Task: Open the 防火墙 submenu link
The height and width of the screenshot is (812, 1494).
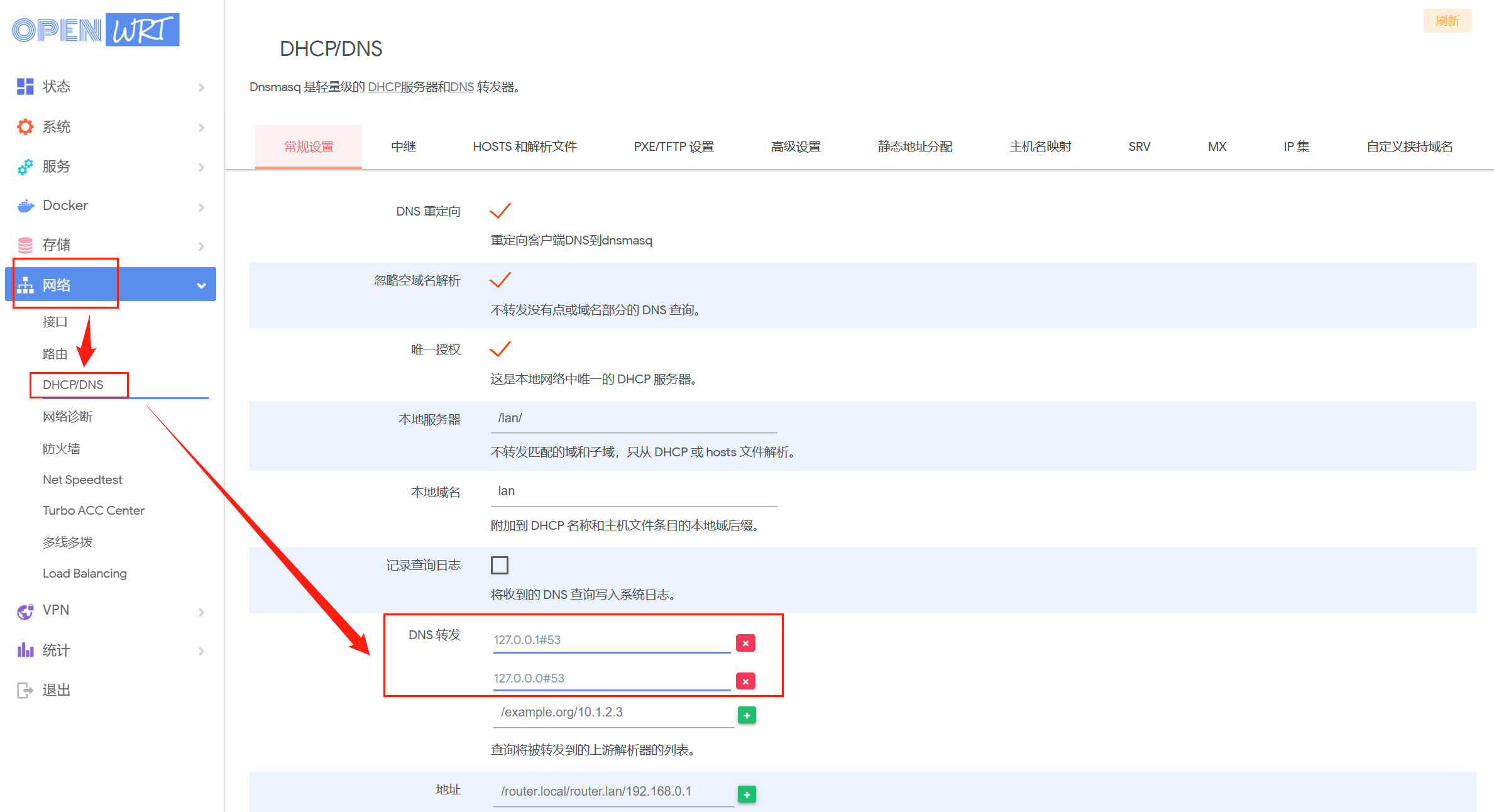Action: tap(62, 449)
